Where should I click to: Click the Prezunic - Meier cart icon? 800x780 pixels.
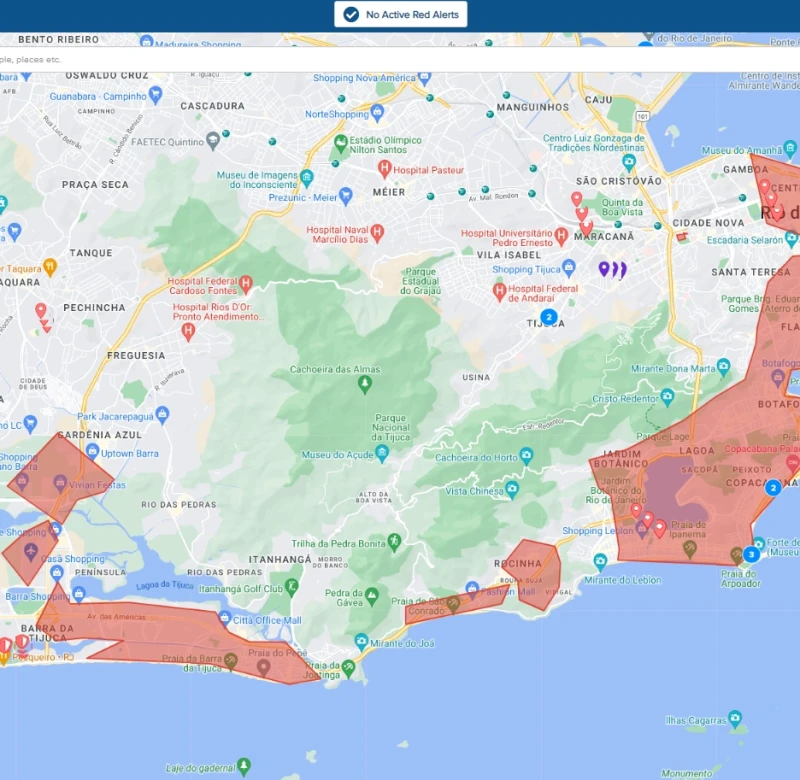[345, 196]
